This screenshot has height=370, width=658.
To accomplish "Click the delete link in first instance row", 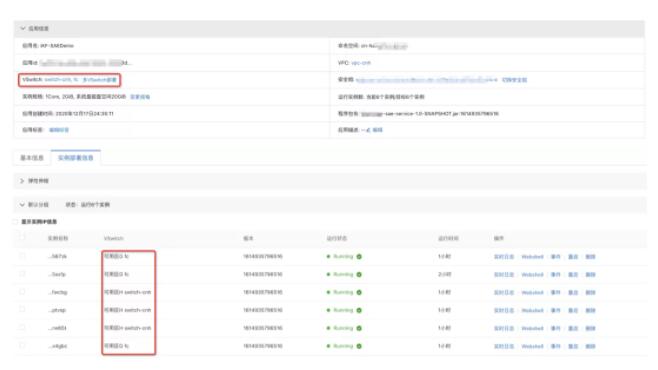I will (x=590, y=257).
